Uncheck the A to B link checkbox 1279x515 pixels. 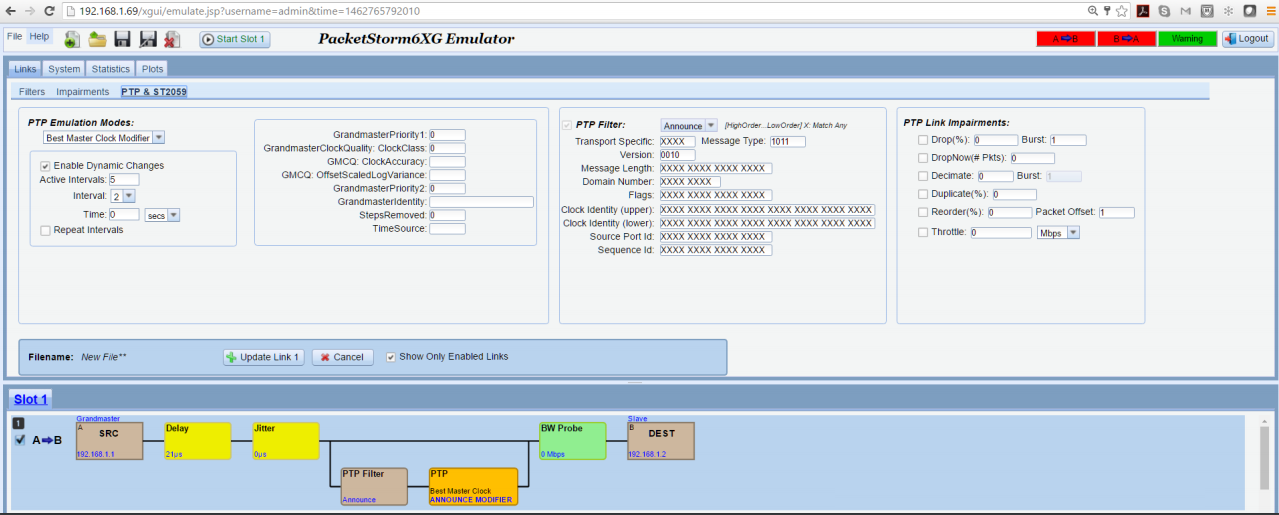point(21,440)
